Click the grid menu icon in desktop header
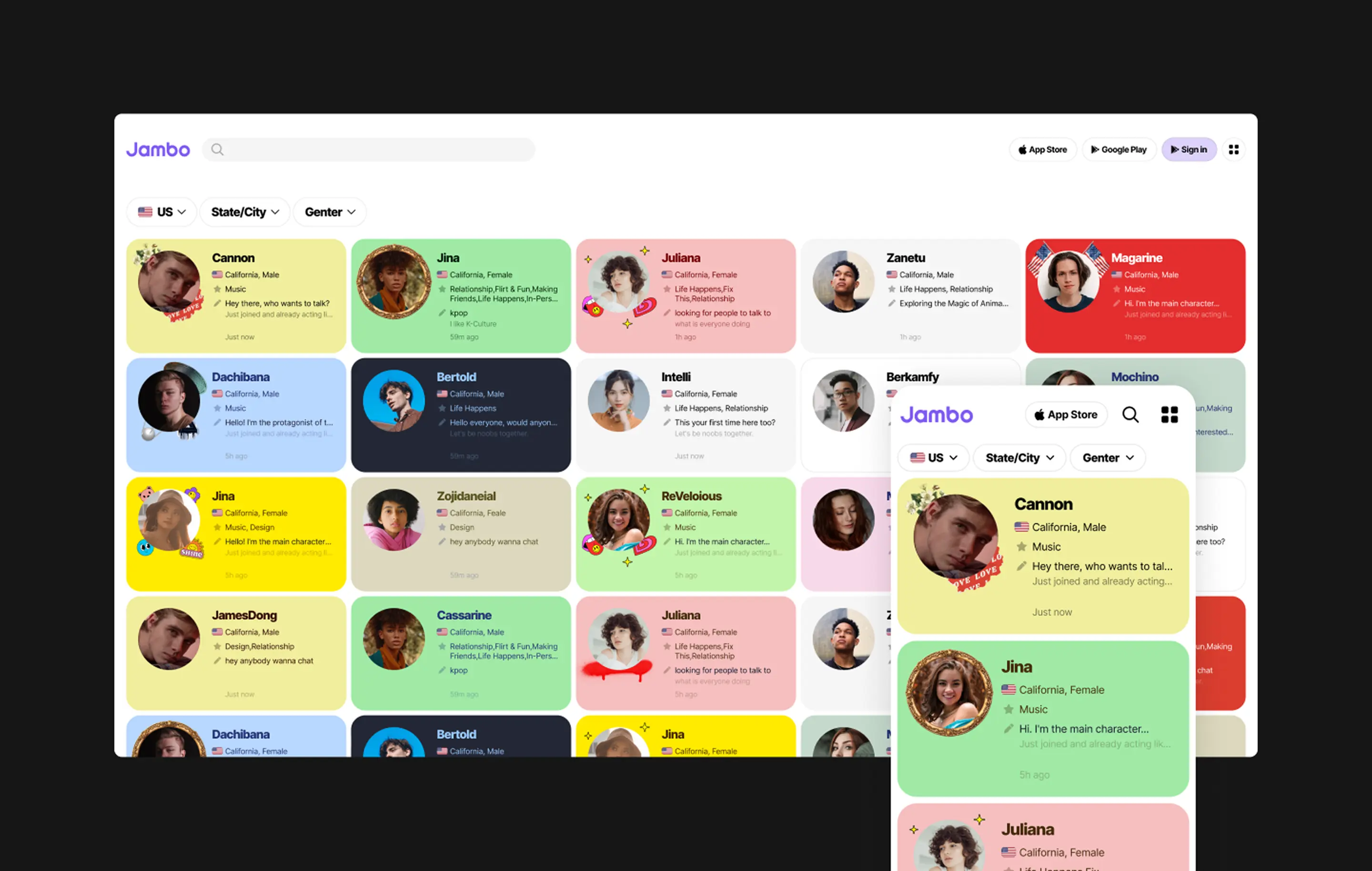Screen dimensions: 1372x871 (1233, 149)
